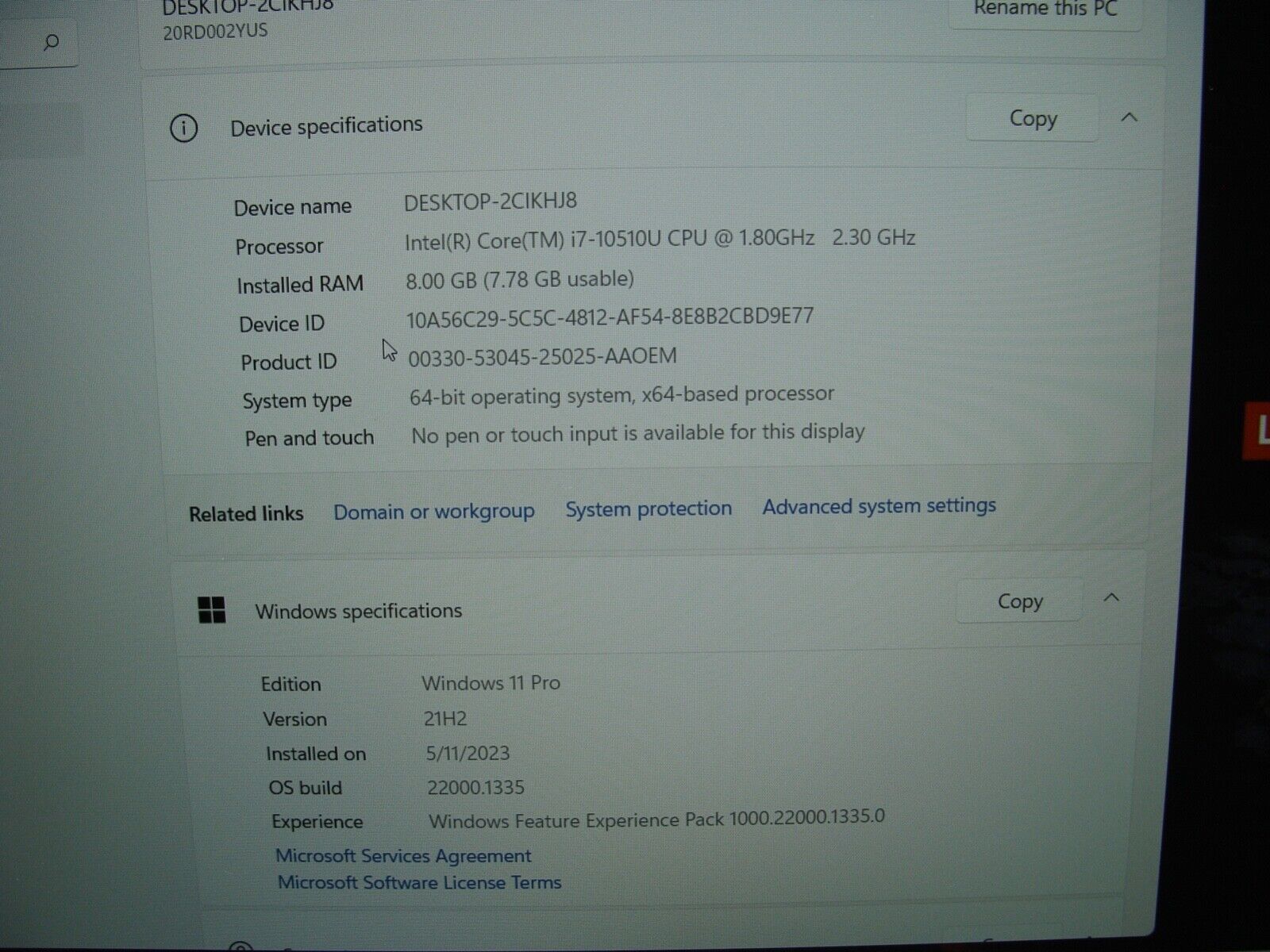
Task: Copy the Device specifications
Action: (x=1033, y=118)
